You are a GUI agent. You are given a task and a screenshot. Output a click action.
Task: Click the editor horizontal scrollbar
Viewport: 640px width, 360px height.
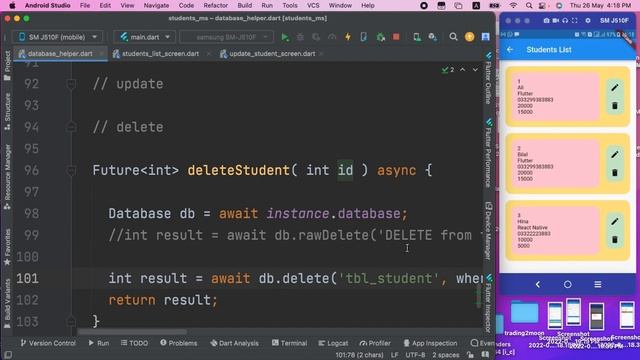coord(132,332)
